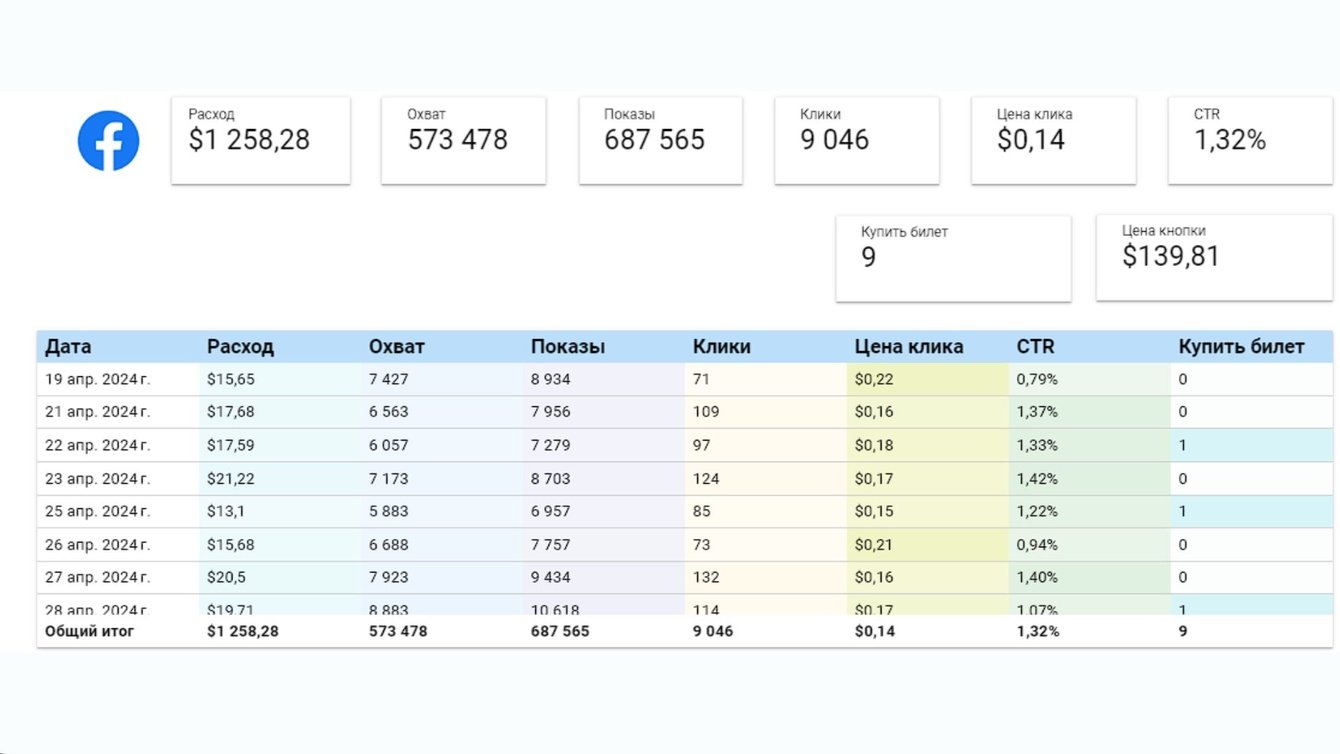Sort table by Цена клика column header
The image size is (1340, 754).
click(909, 347)
